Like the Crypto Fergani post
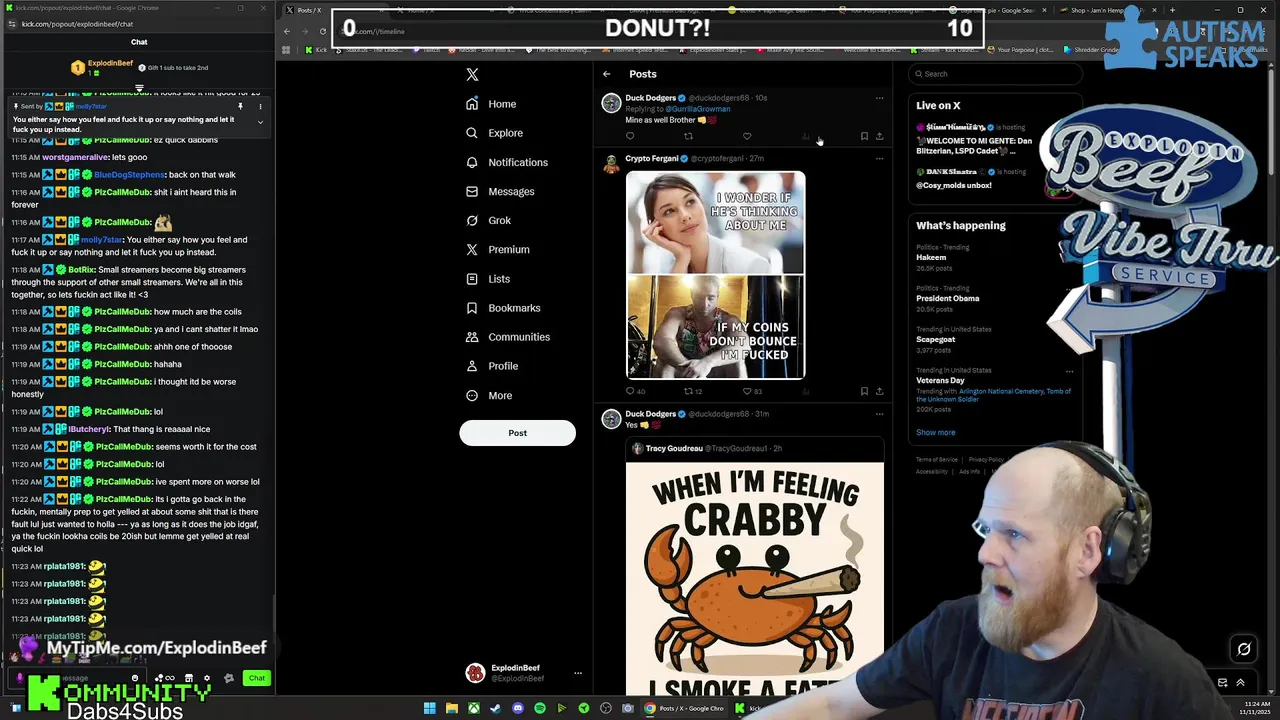 tap(747, 391)
